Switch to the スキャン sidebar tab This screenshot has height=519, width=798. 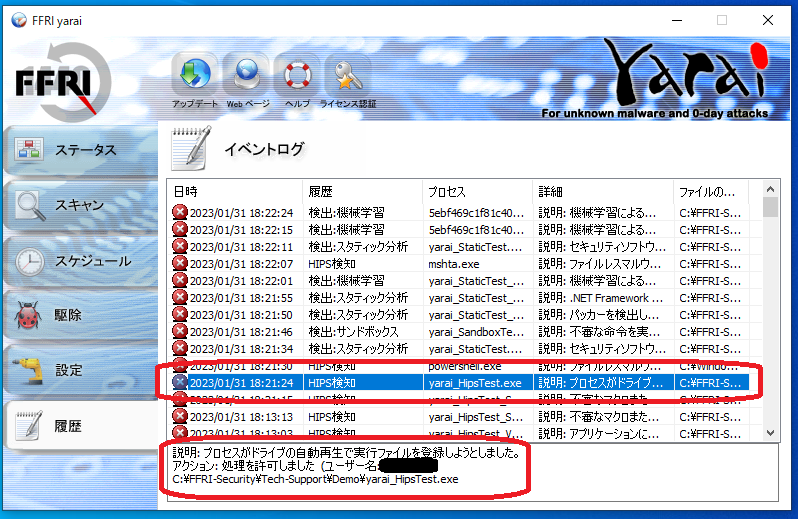click(x=80, y=205)
